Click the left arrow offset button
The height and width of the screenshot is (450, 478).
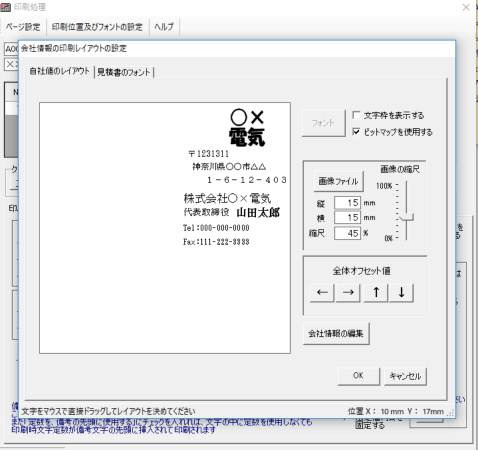322,293
